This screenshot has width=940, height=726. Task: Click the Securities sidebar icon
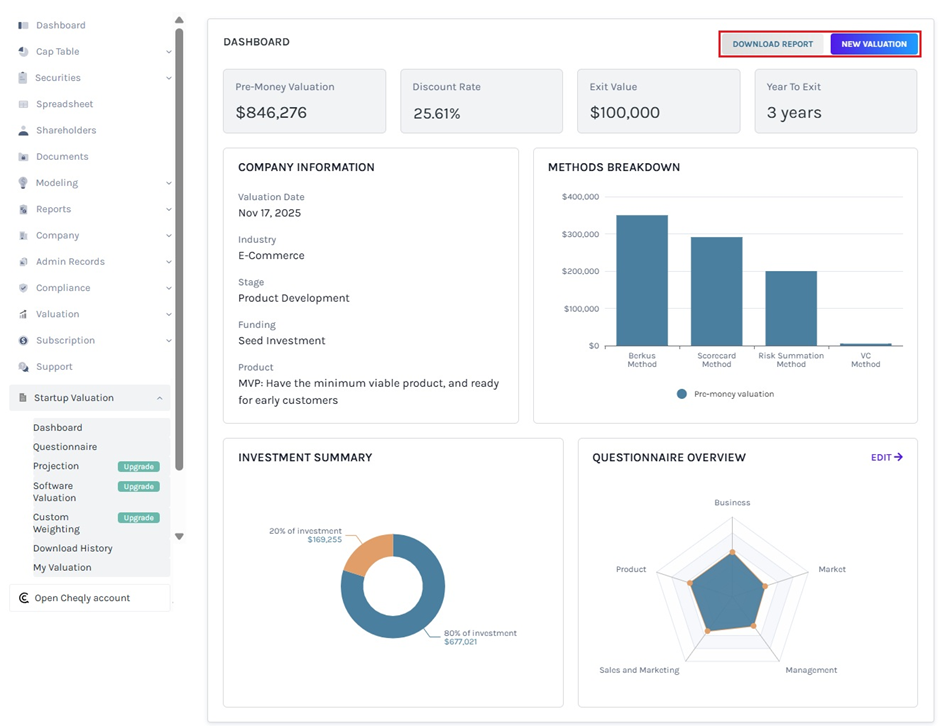pyautogui.click(x=25, y=77)
